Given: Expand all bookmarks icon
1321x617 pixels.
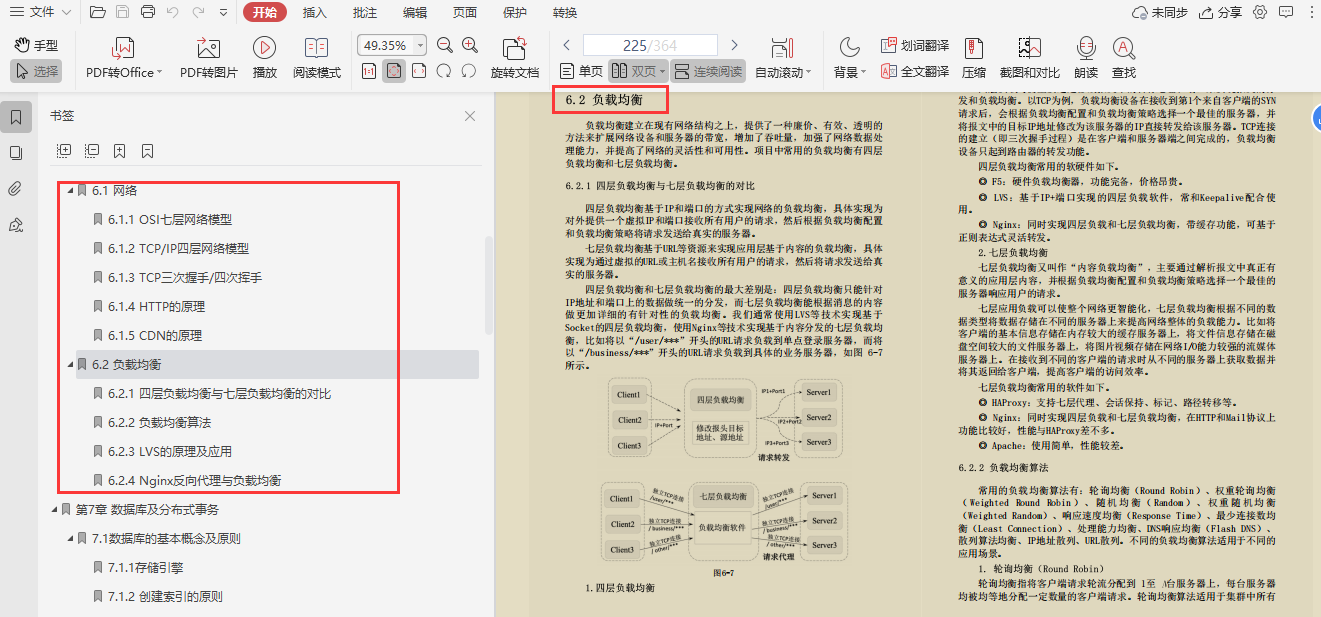Looking at the screenshot, I should tap(64, 151).
